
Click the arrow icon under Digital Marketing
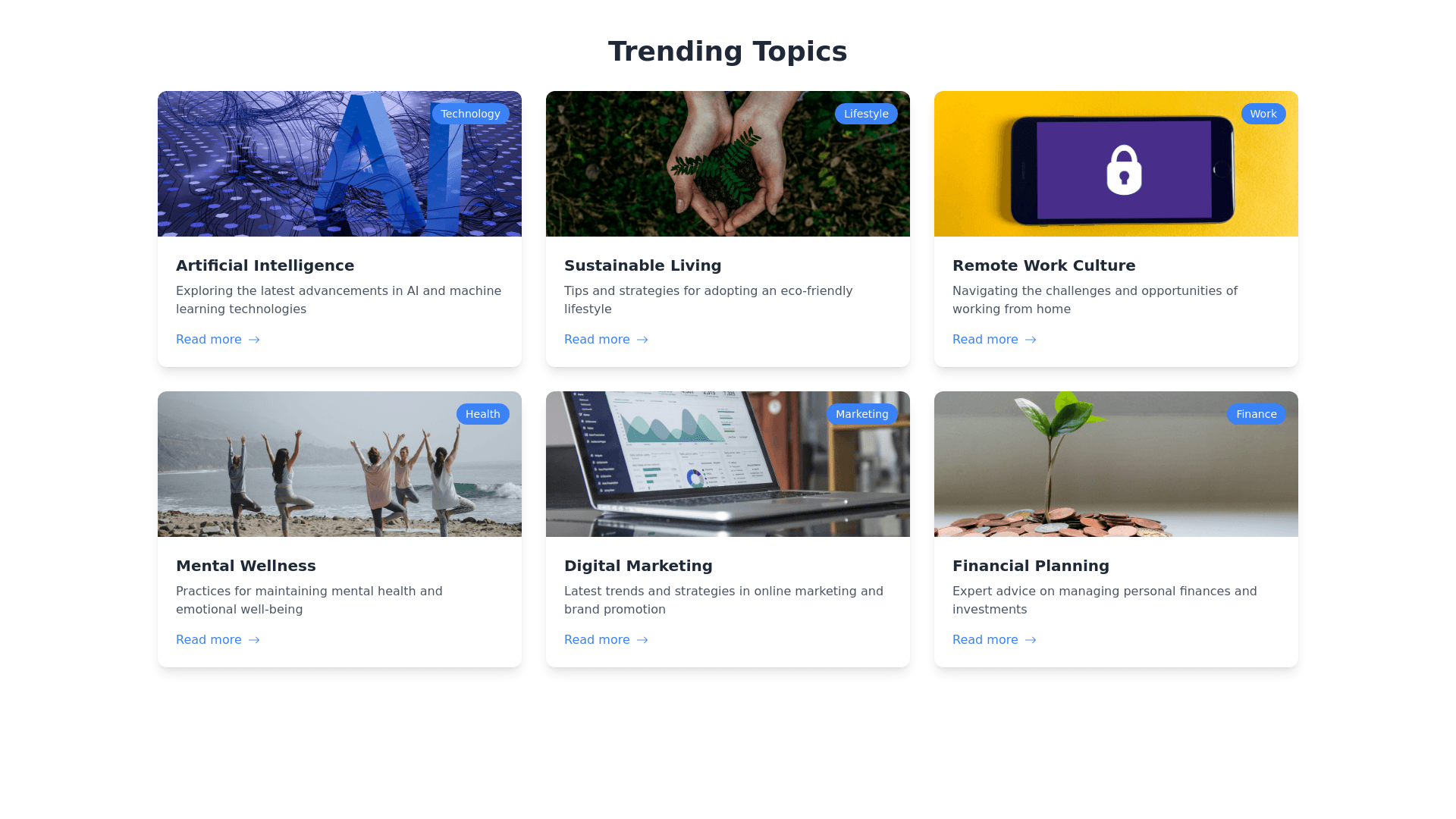[642, 640]
